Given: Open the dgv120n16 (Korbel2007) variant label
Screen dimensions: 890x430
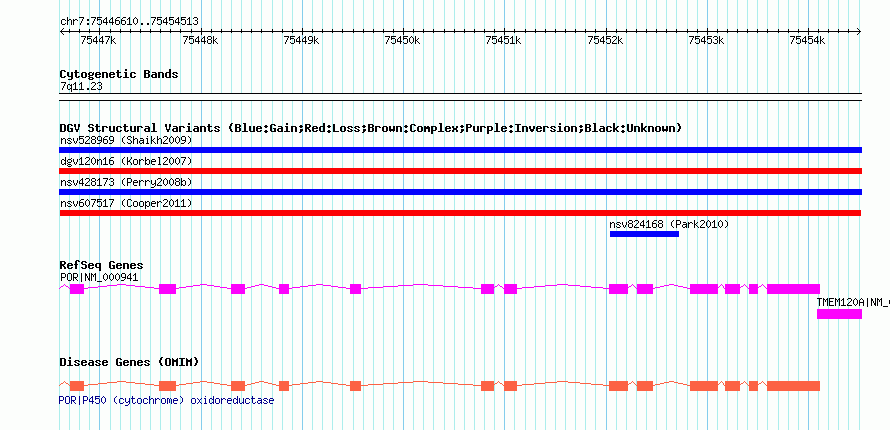Looking at the screenshot, I should (x=126, y=161).
